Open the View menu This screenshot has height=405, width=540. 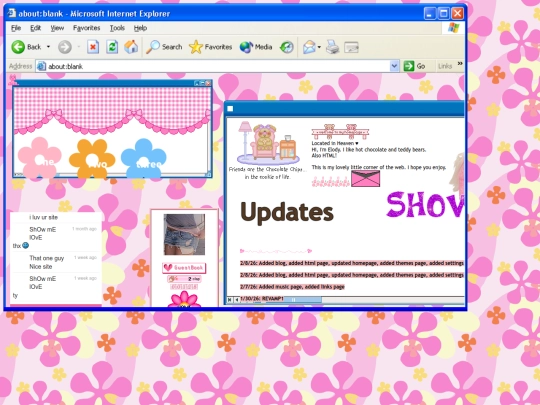(x=57, y=28)
